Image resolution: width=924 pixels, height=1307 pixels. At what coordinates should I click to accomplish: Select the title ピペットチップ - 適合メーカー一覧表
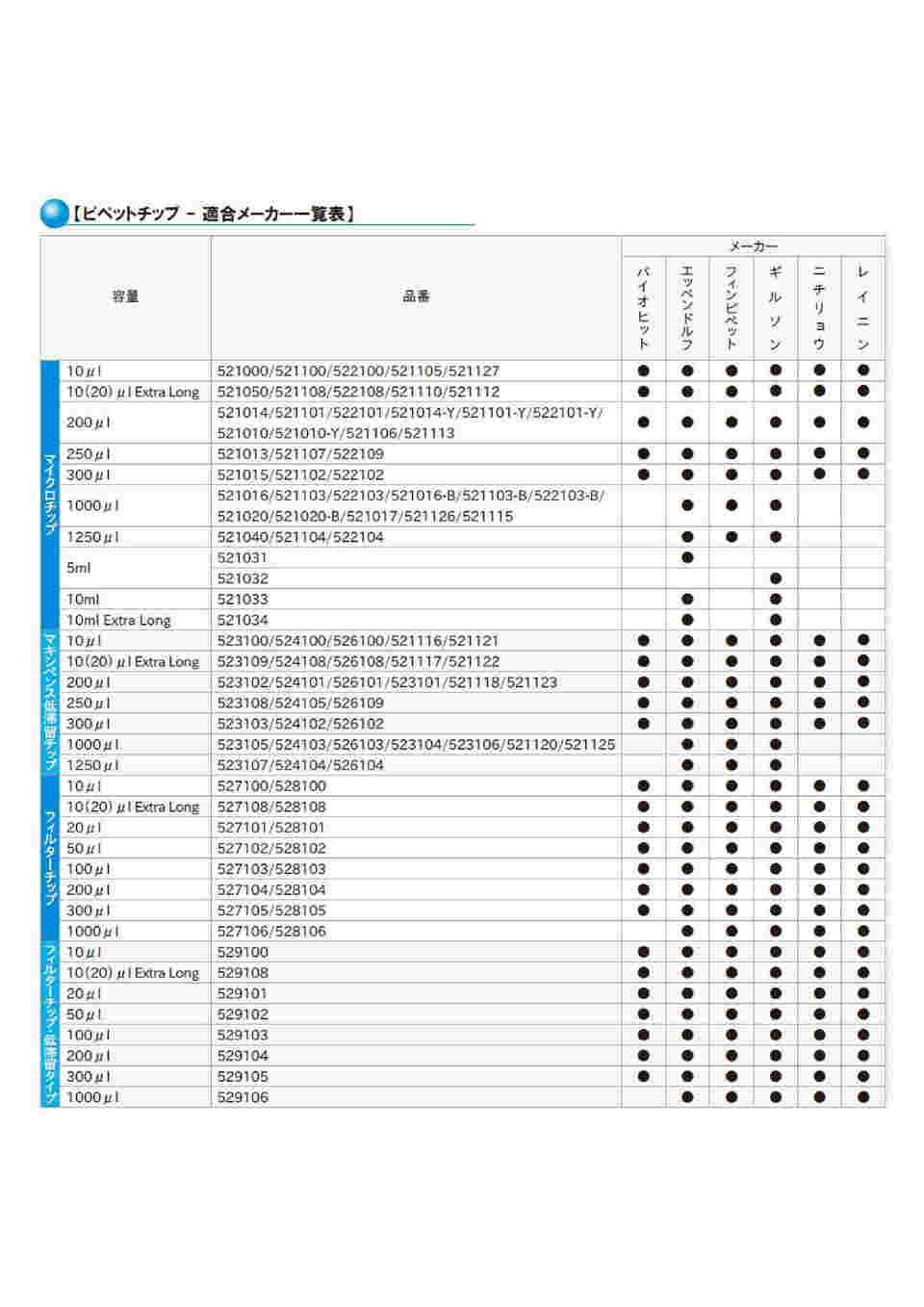point(213,214)
